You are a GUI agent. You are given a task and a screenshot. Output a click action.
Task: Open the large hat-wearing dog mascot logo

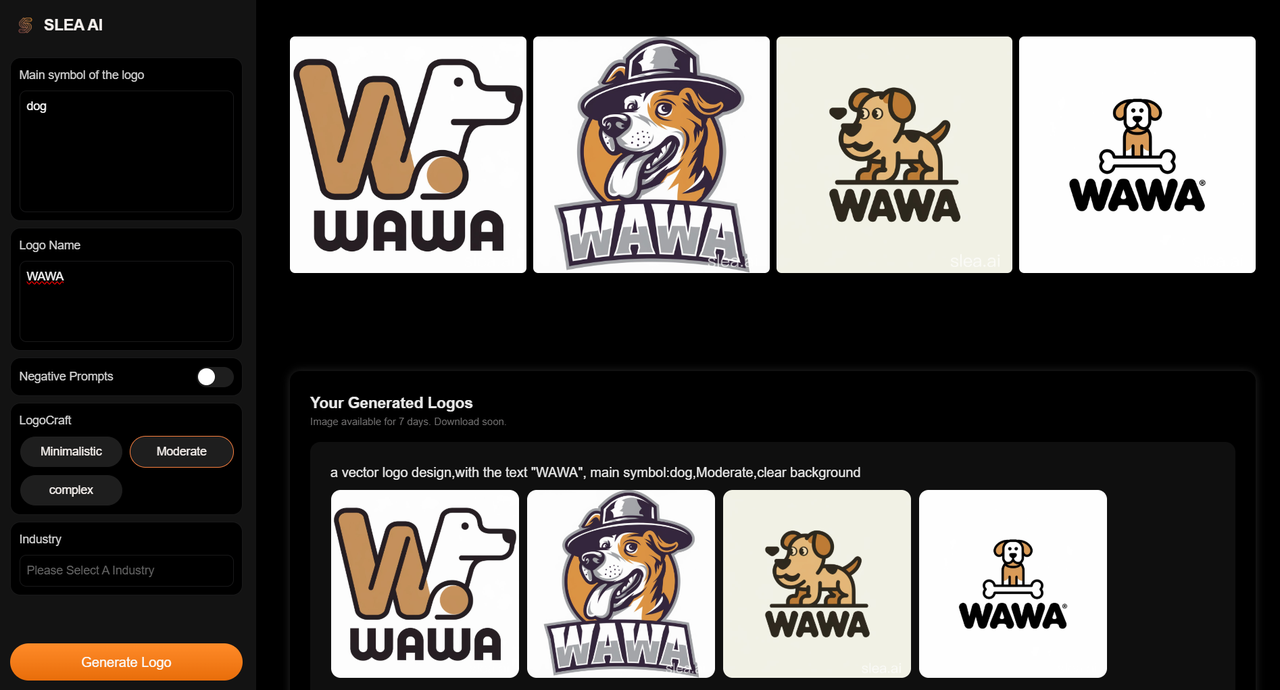point(651,155)
